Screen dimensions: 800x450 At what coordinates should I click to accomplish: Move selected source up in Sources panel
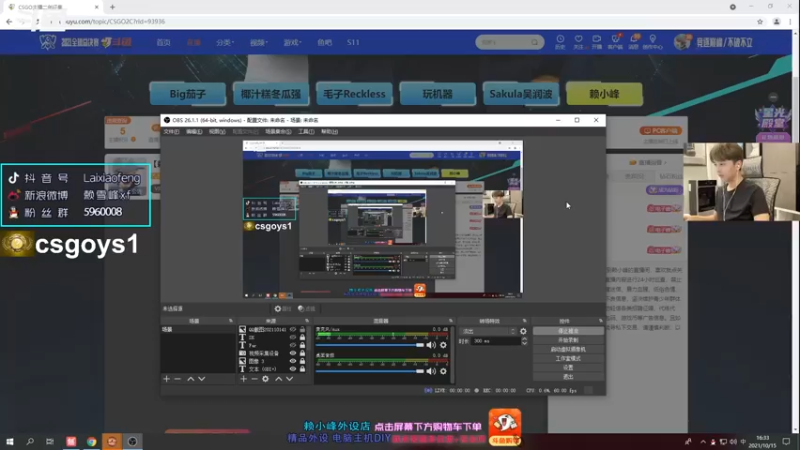(279, 379)
